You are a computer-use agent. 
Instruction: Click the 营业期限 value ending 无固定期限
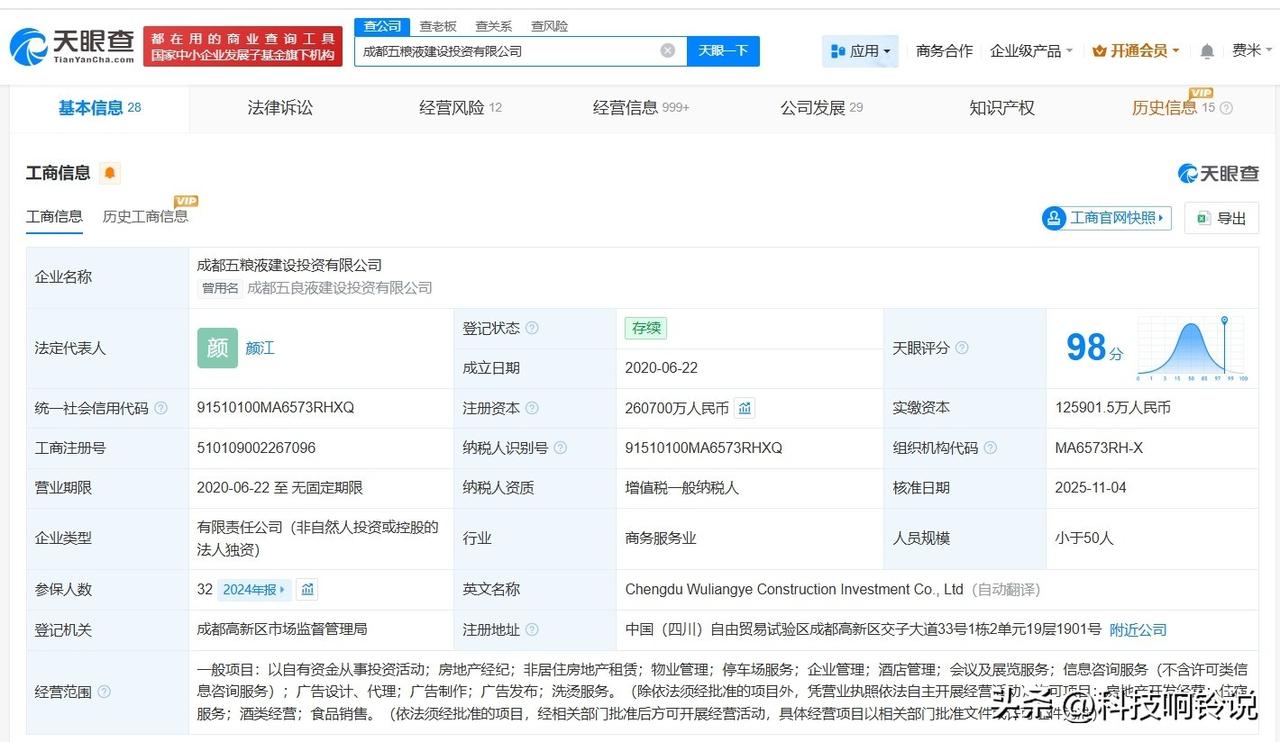tap(280, 488)
